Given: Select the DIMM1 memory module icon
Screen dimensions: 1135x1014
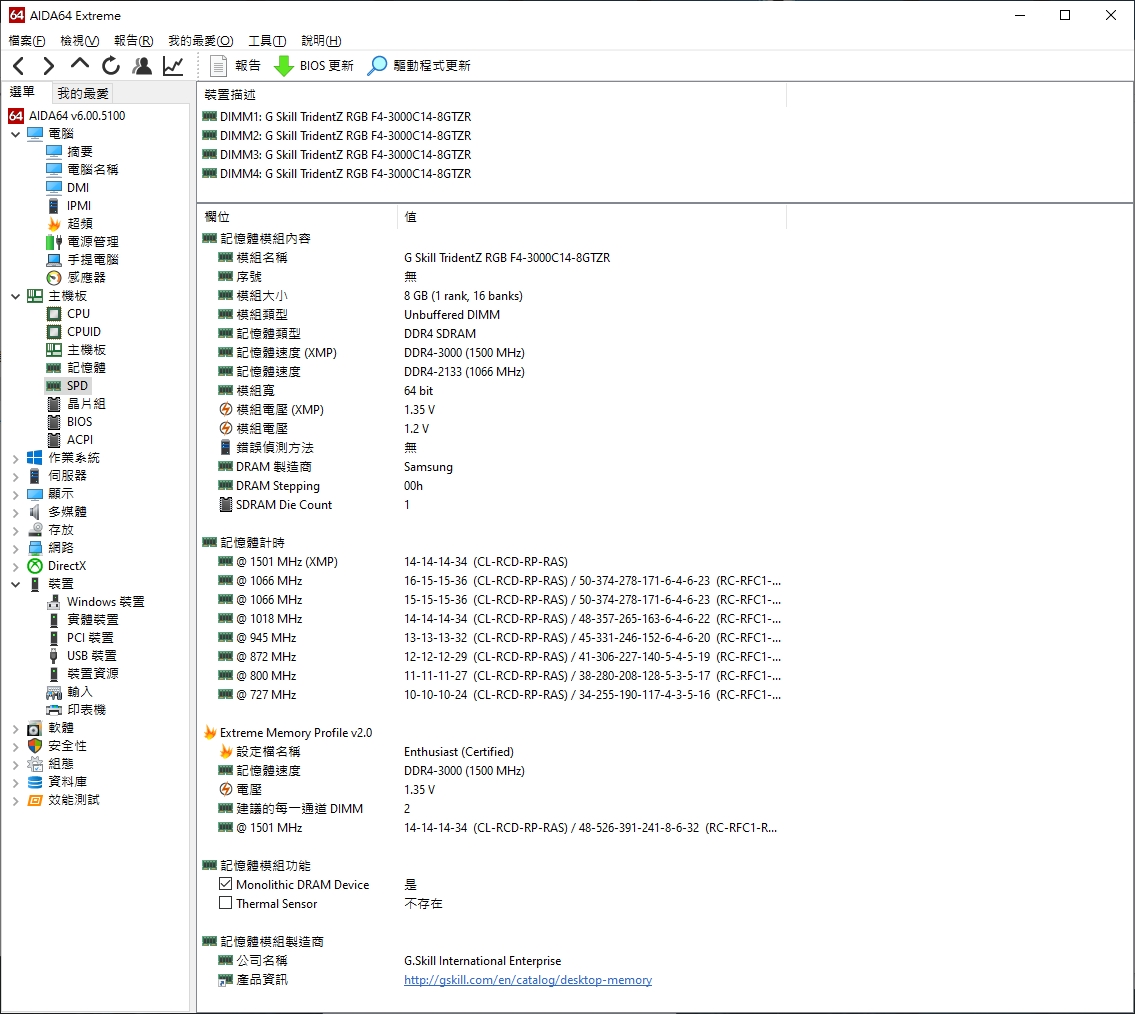Looking at the screenshot, I should tap(210, 117).
